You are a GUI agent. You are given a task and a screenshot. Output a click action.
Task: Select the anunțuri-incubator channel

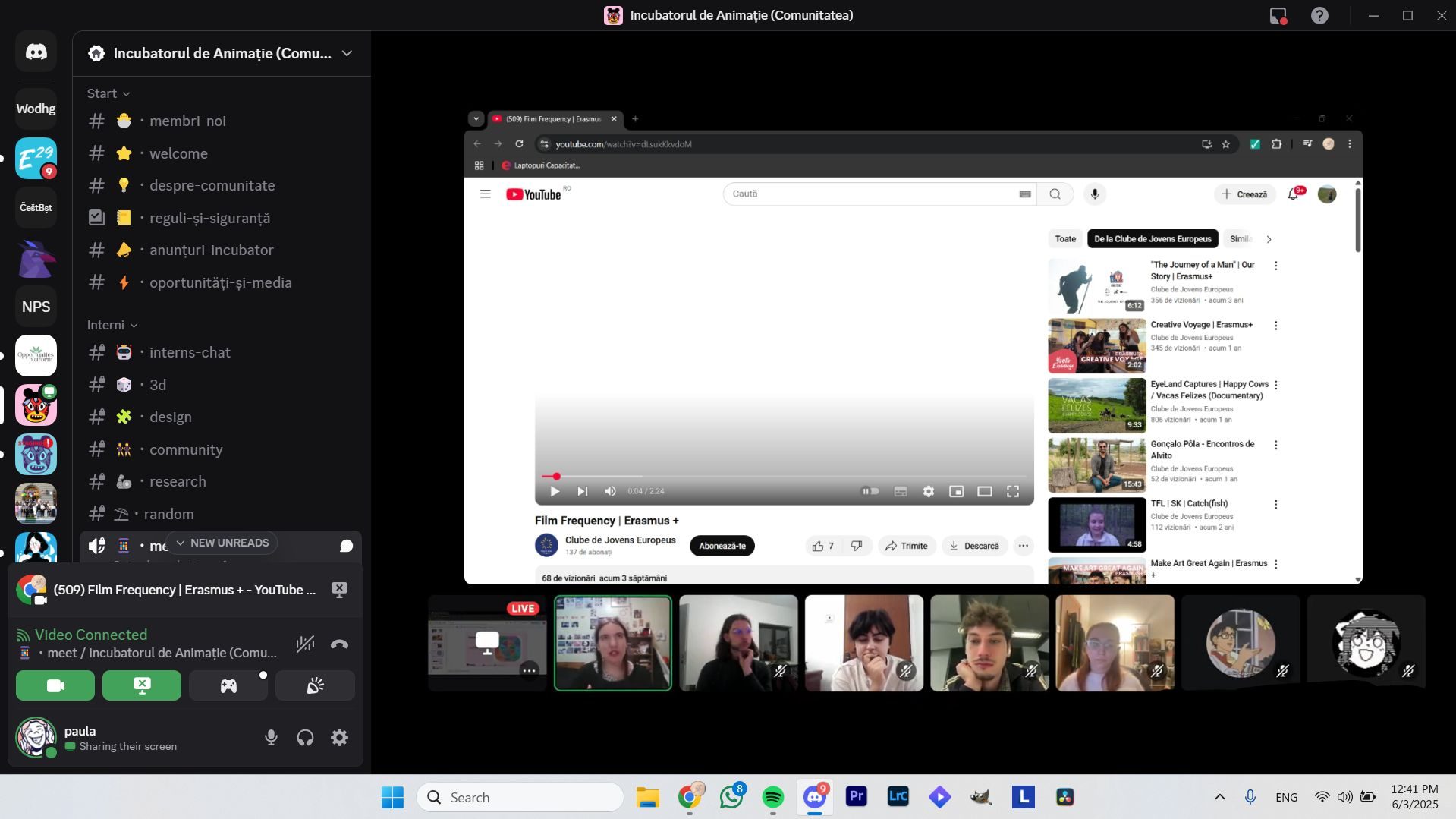coord(211,250)
